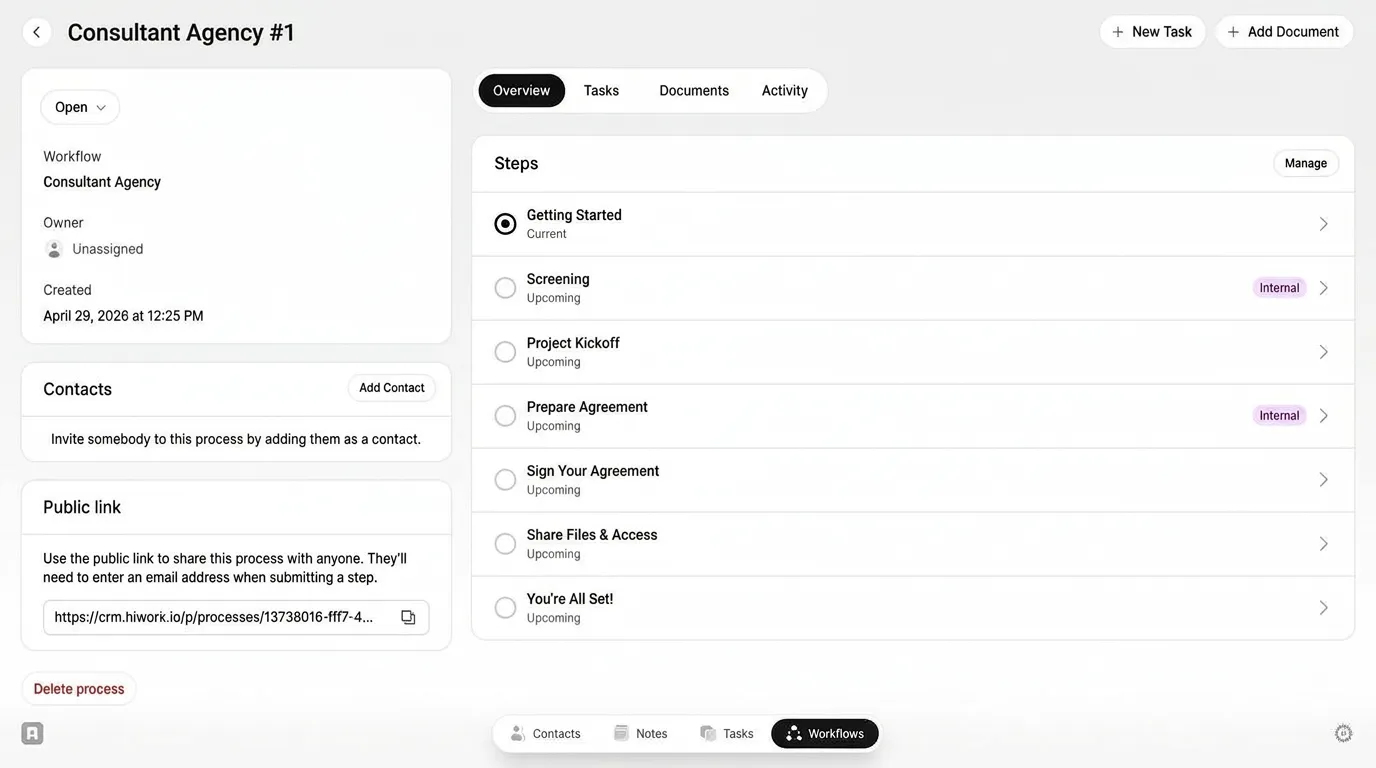1376x768 pixels.
Task: Click Tasks icon in bottom navigation bar
Action: click(708, 733)
